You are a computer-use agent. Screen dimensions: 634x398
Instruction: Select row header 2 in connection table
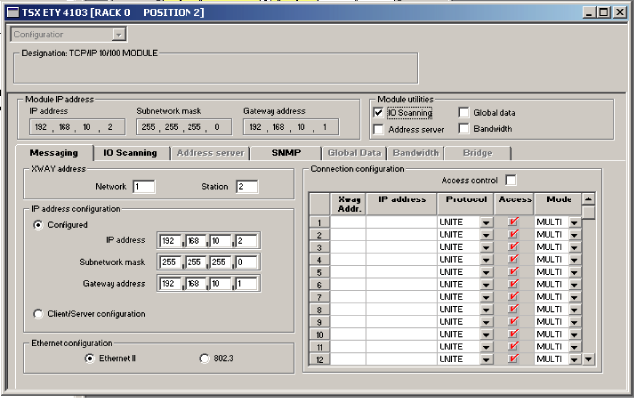(x=319, y=235)
